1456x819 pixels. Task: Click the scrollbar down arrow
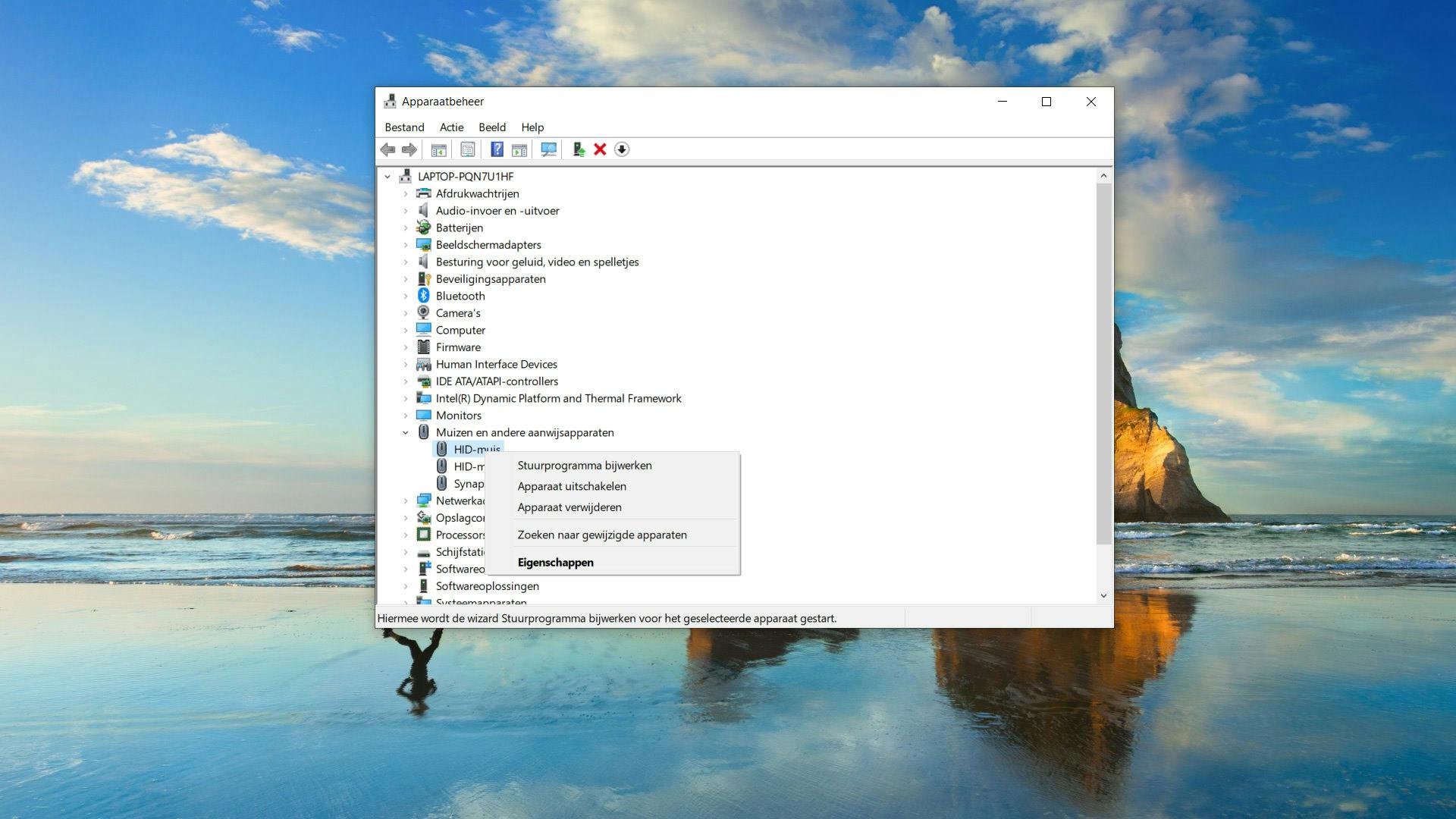(x=1103, y=596)
